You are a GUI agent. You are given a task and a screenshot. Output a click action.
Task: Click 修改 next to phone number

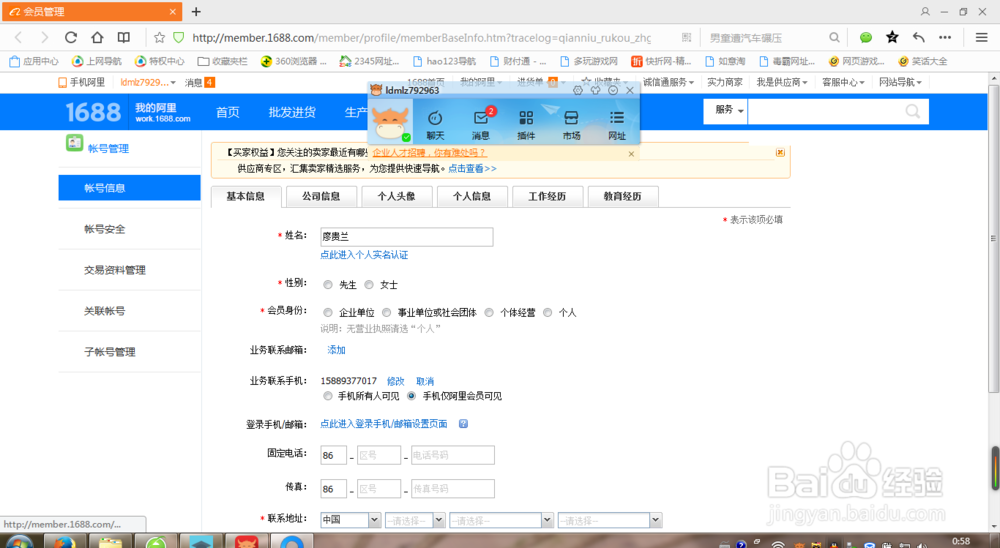395,381
